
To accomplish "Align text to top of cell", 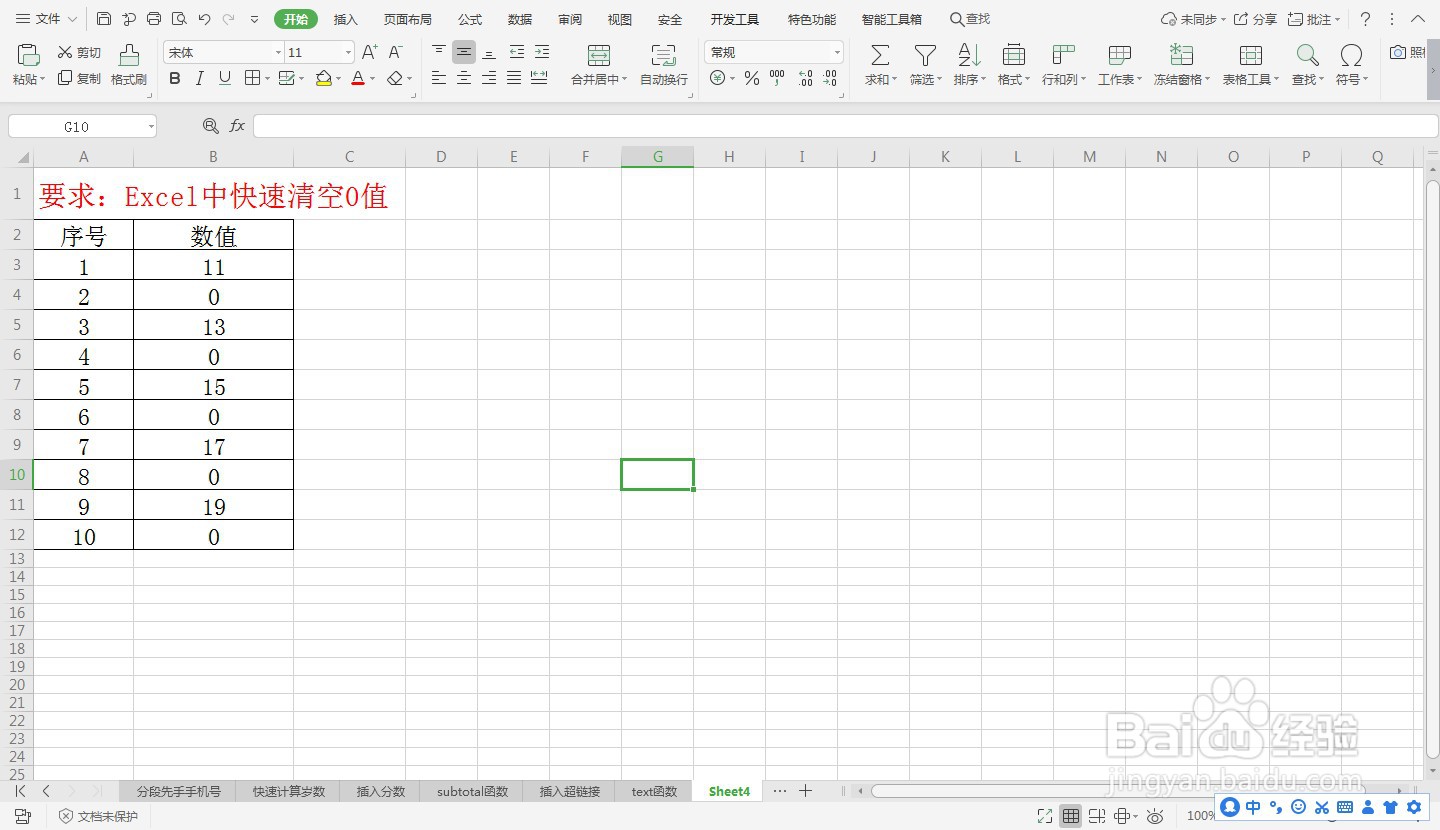I will click(439, 52).
